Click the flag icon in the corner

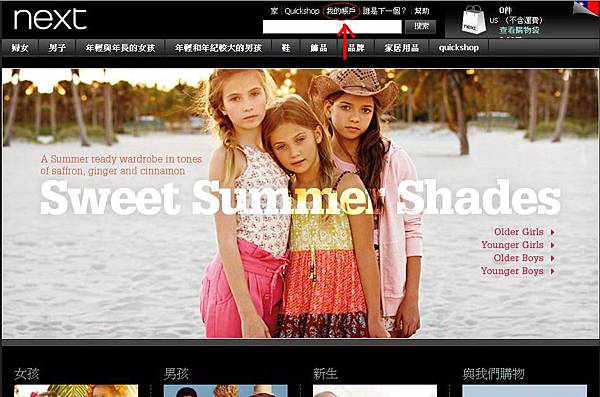pyautogui.click(x=586, y=8)
